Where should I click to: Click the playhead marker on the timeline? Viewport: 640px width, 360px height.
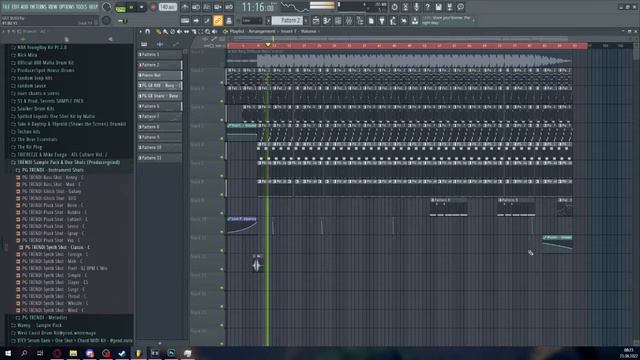tap(268, 44)
